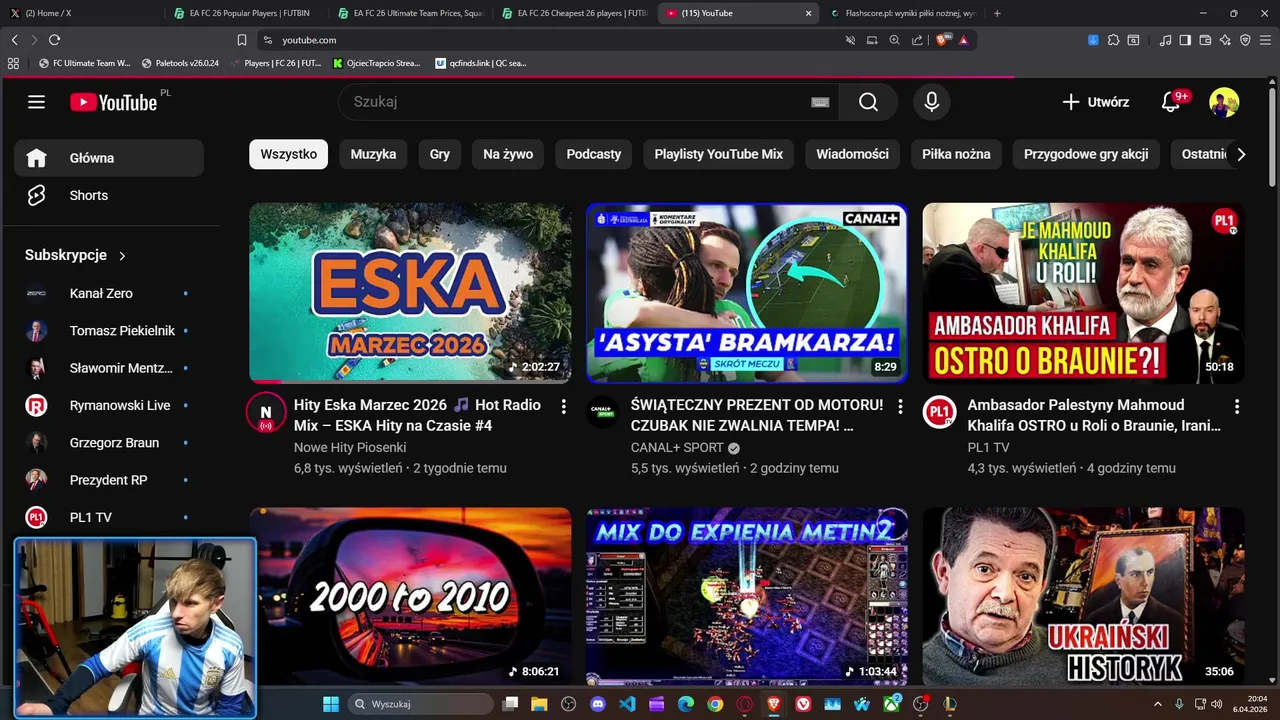This screenshot has height=720, width=1280.
Task: Open PL1 TV subscription in sidebar
Action: click(107, 517)
